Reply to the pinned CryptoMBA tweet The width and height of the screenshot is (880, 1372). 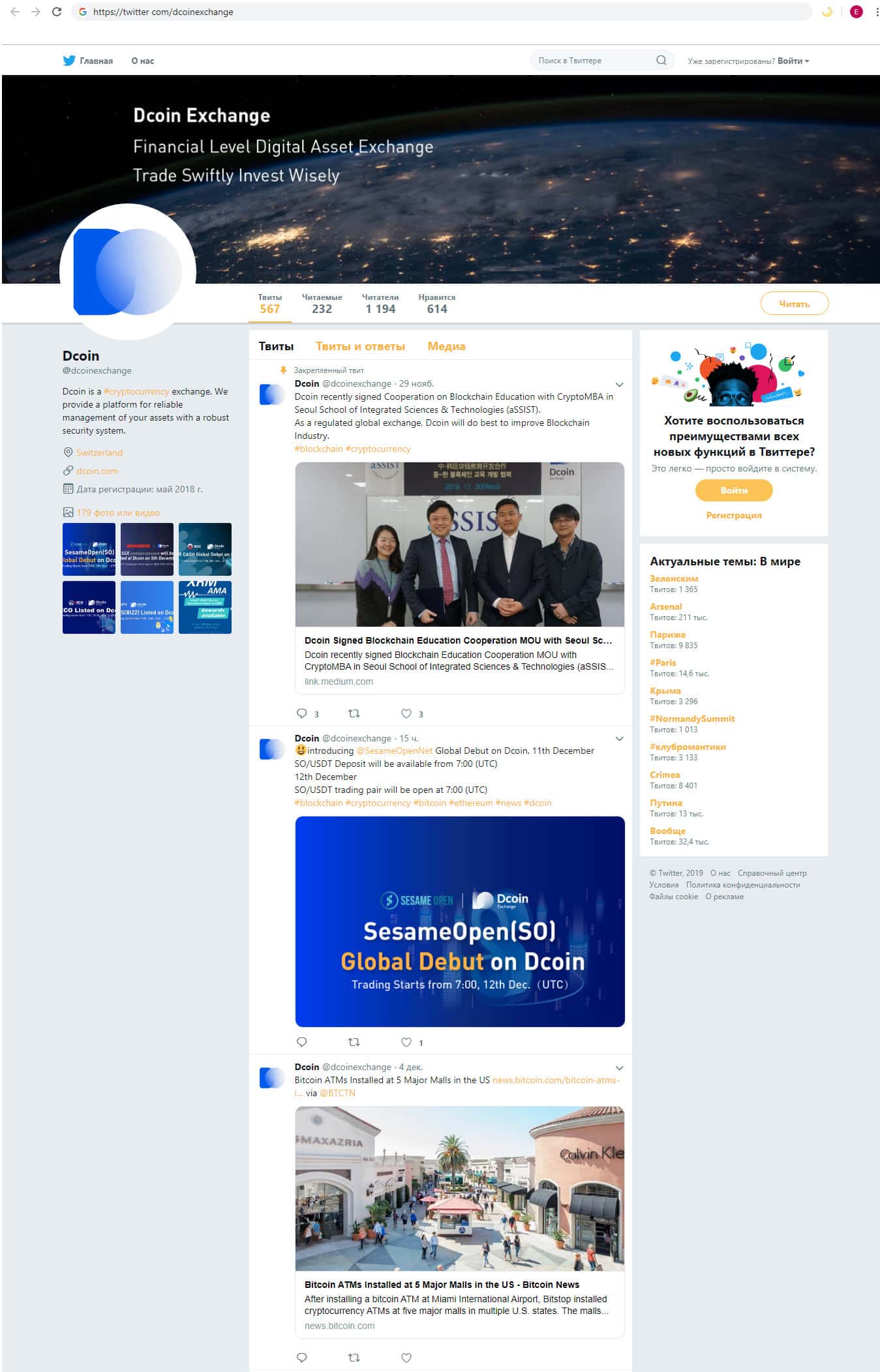pyautogui.click(x=301, y=713)
